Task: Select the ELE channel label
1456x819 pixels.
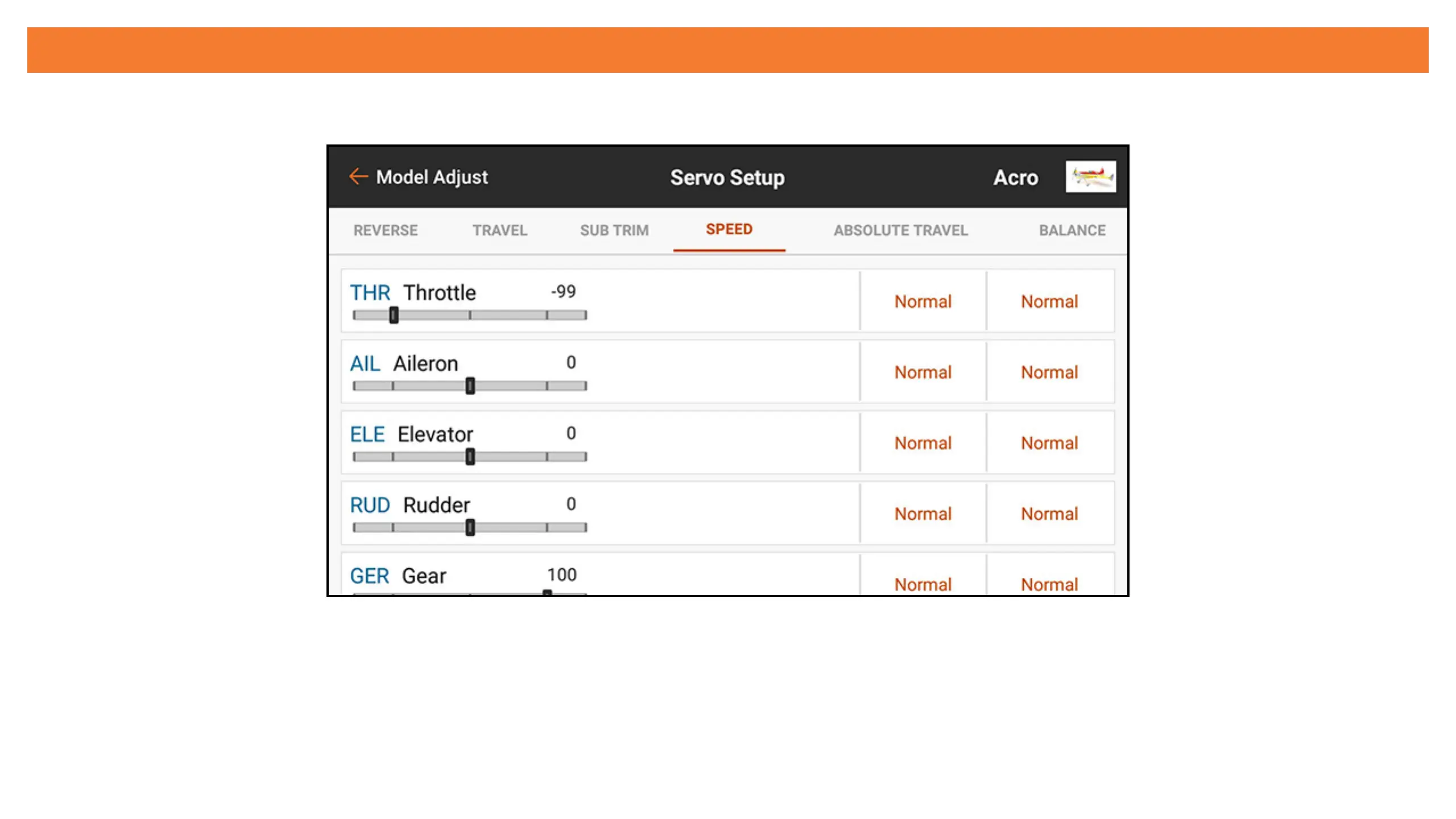Action: pyautogui.click(x=367, y=435)
